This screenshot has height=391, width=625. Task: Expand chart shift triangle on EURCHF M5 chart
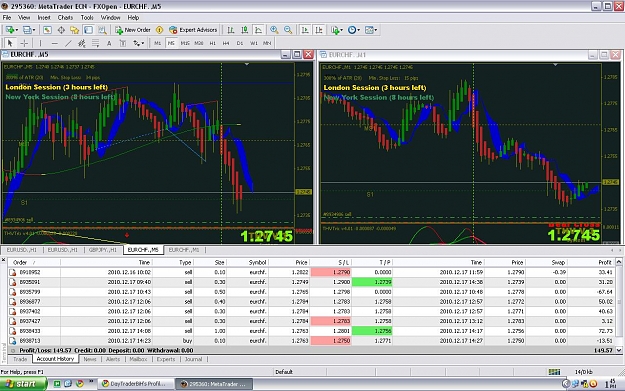(x=247, y=64)
